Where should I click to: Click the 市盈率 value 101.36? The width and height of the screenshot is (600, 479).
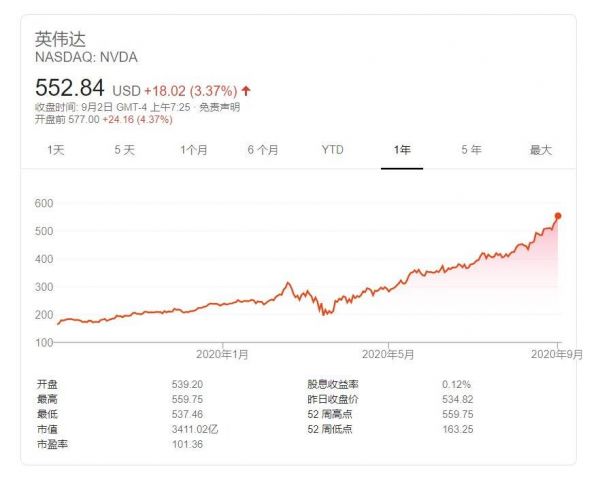coord(188,443)
